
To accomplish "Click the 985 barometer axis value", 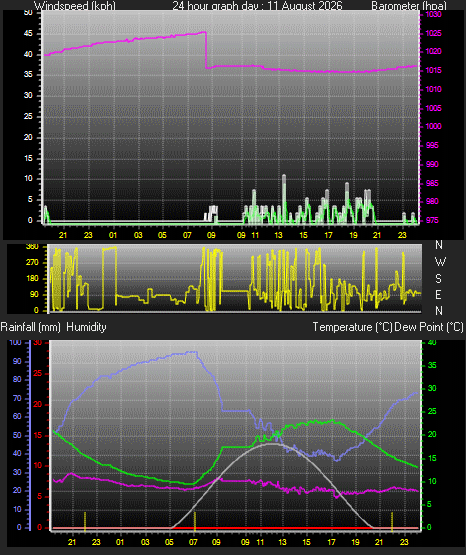I will pos(432,183).
